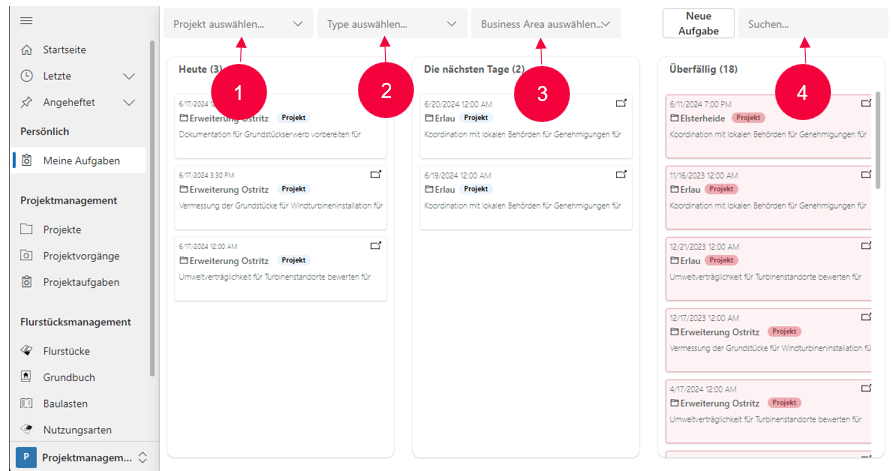The width and height of the screenshot is (891, 471).
Task: Click the Neue Aufgabe button
Action: [x=698, y=24]
